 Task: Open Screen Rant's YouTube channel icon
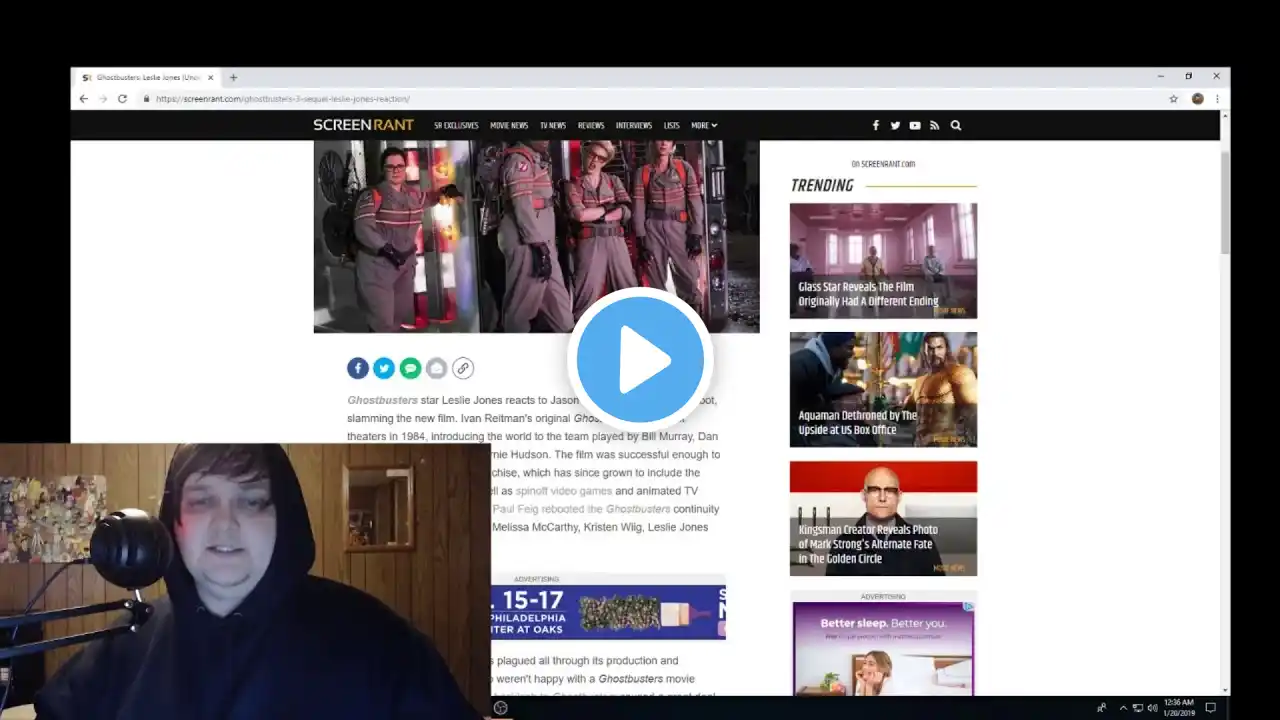(915, 126)
